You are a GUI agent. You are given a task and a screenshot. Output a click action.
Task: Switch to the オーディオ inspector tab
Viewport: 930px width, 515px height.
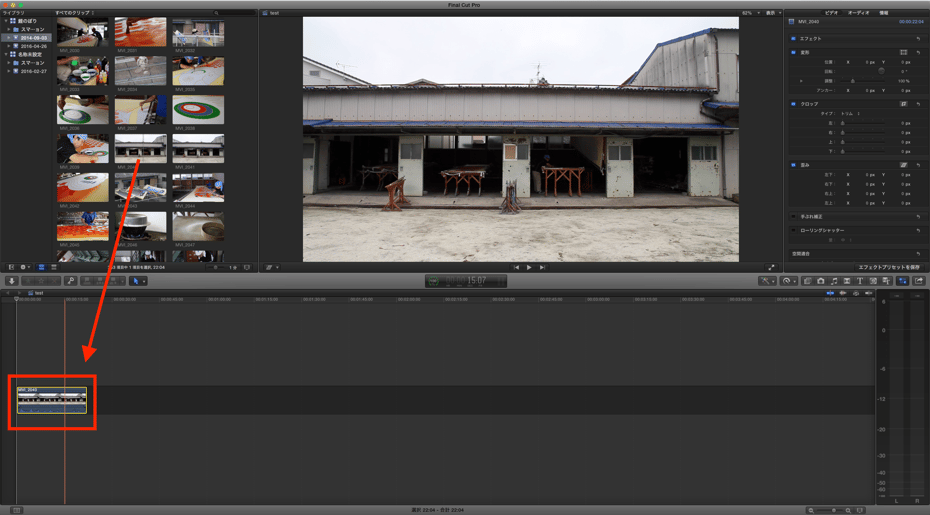tap(858, 12)
